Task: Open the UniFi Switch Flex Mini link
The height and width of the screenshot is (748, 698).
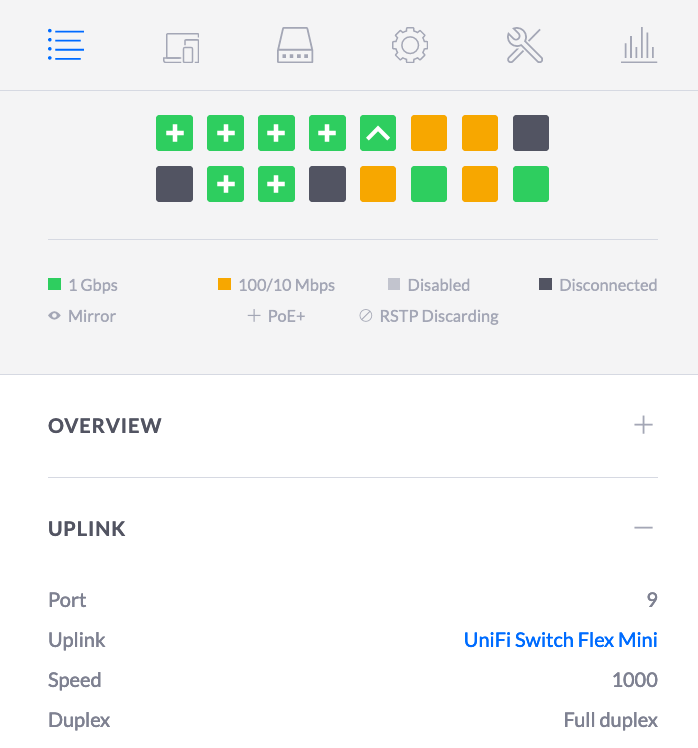Action: click(x=560, y=640)
